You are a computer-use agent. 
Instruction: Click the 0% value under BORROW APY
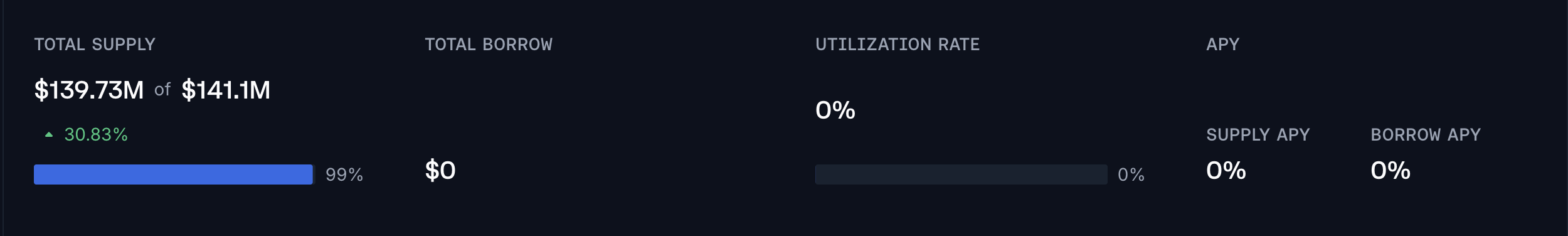click(x=1391, y=170)
